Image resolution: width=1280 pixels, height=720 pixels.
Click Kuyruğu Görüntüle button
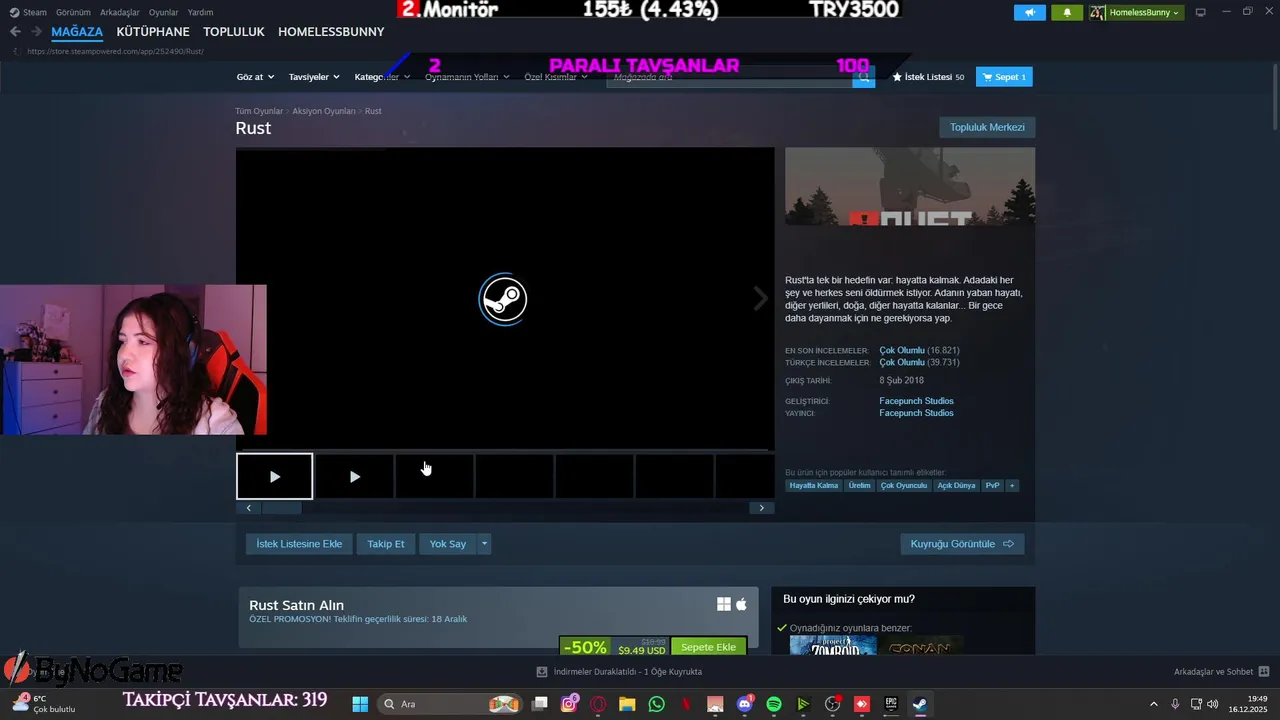coord(962,544)
